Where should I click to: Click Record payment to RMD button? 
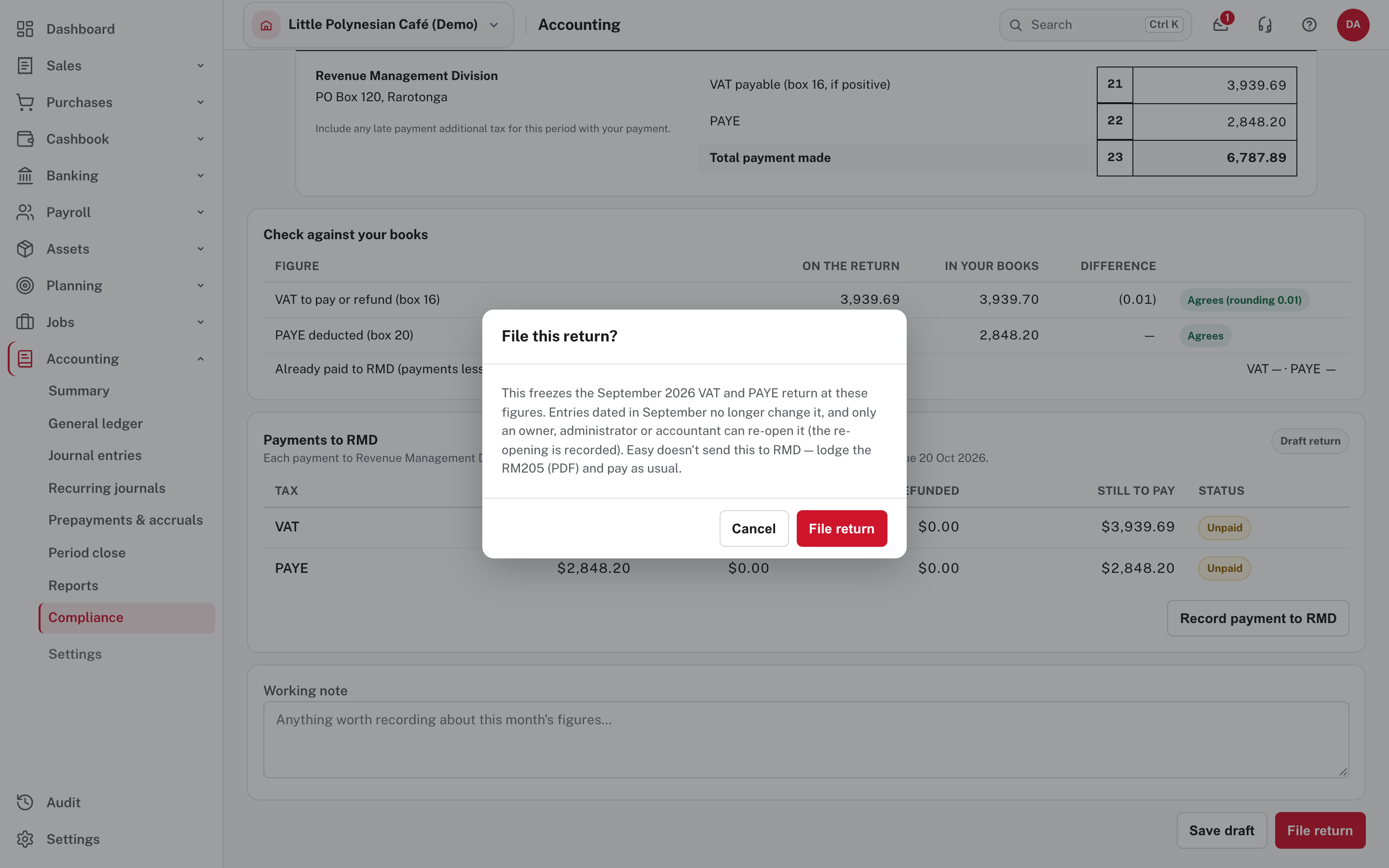pos(1258,618)
